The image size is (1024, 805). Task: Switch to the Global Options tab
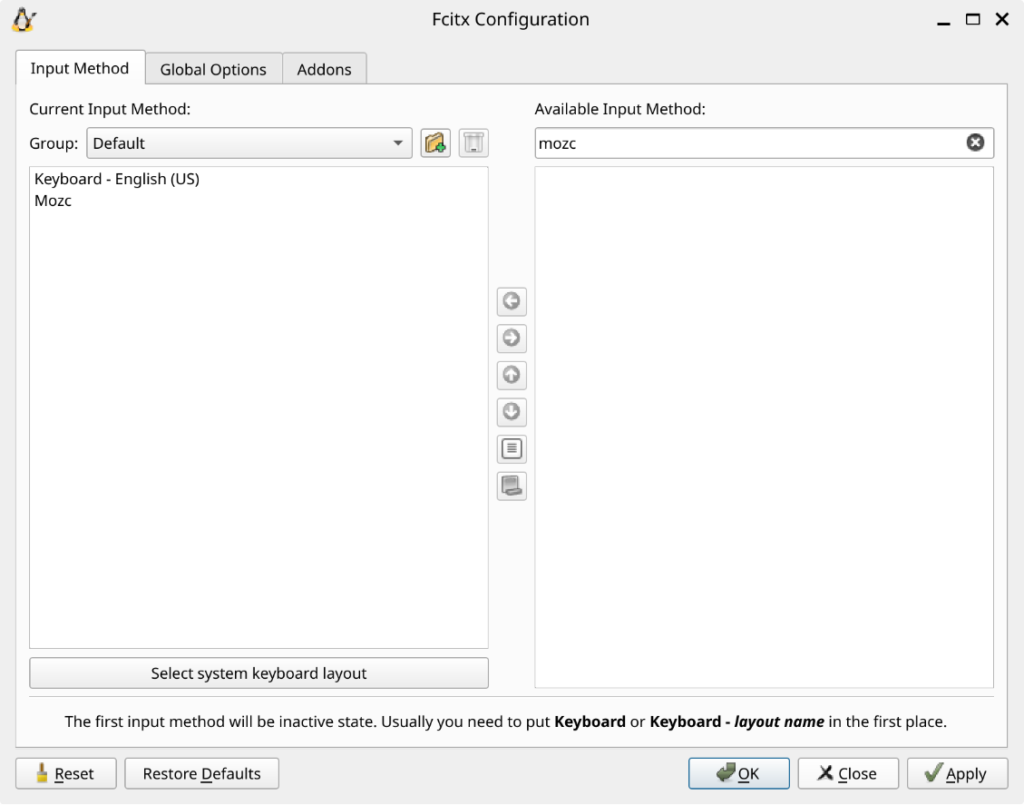click(213, 69)
